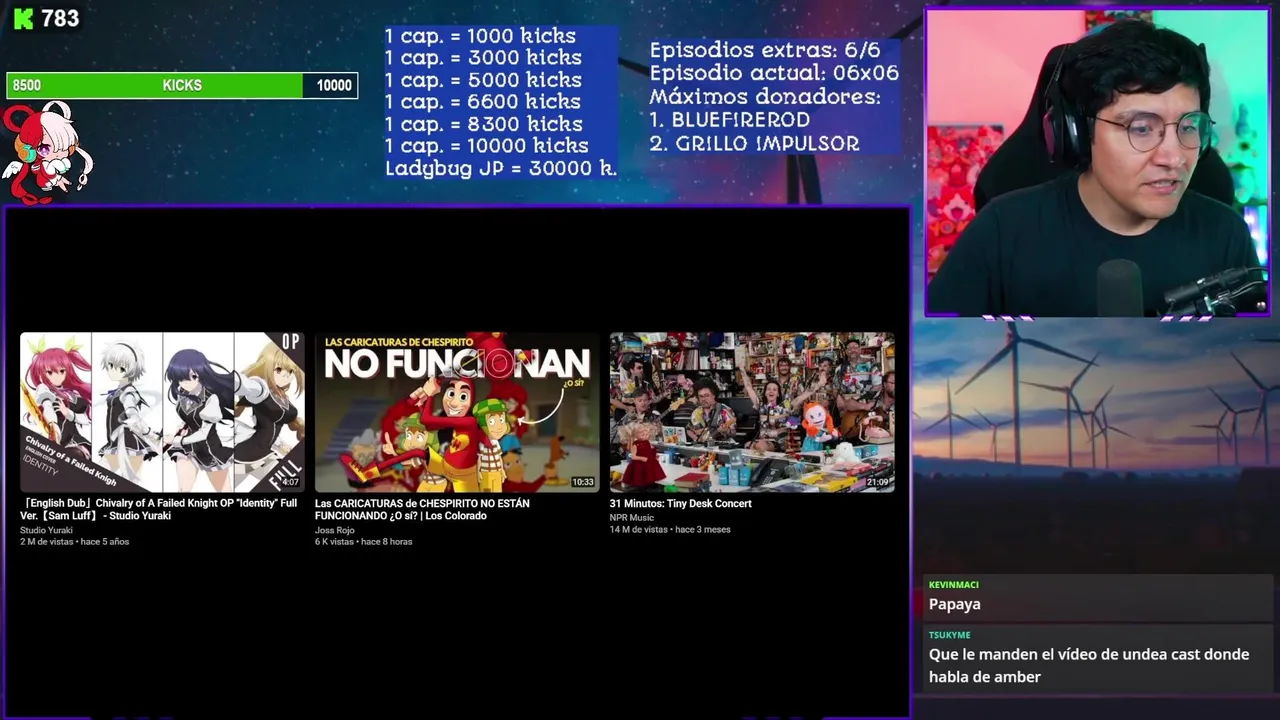
Task: Click '14 M de vistas • hace 3 meses'
Action: click(x=670, y=530)
